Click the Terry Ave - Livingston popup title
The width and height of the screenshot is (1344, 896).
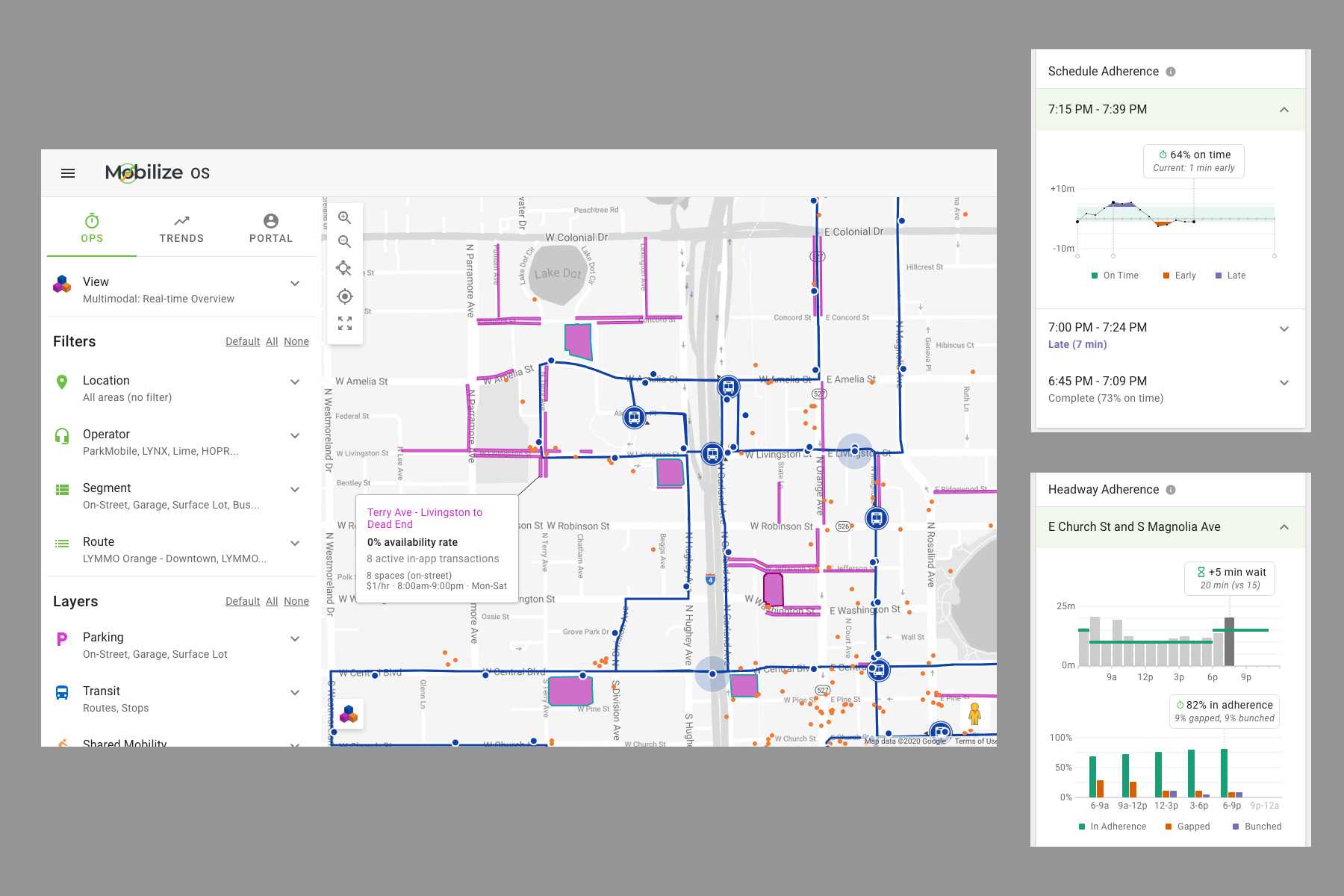point(425,518)
